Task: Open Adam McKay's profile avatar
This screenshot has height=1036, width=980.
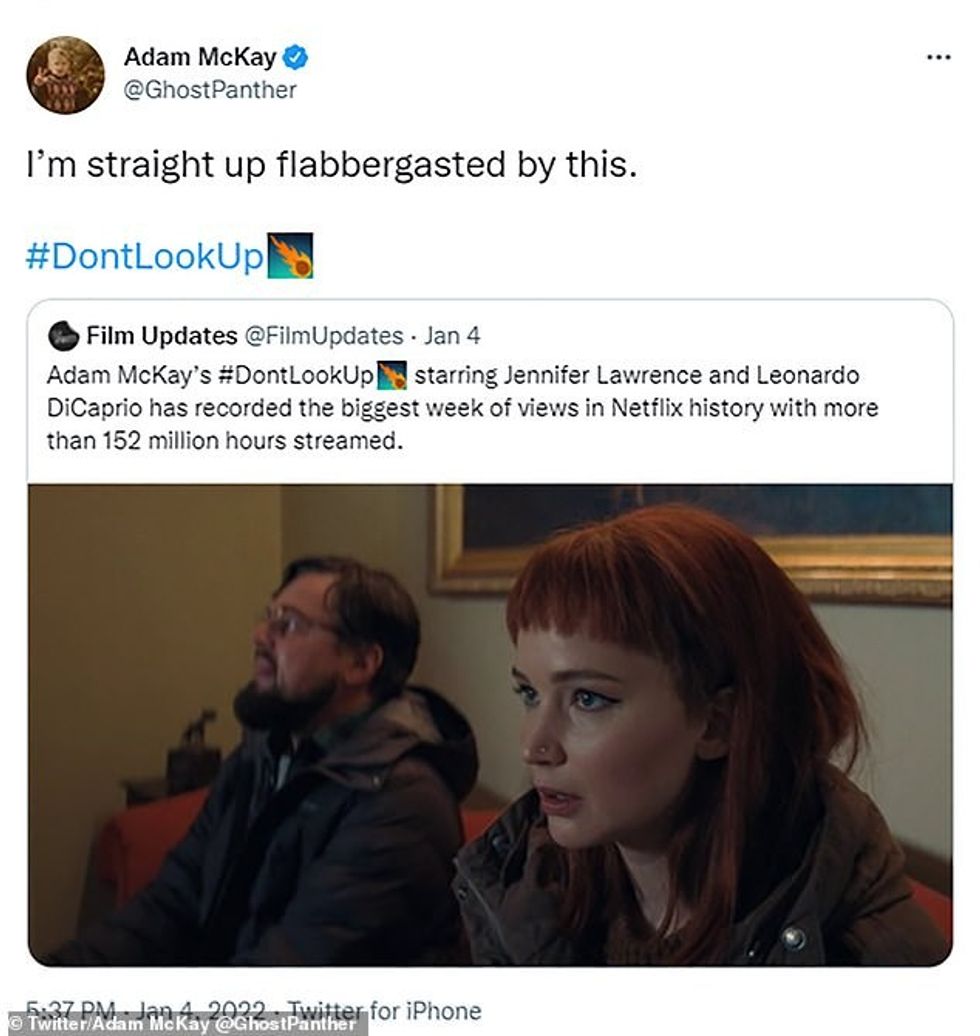Action: (x=65, y=75)
